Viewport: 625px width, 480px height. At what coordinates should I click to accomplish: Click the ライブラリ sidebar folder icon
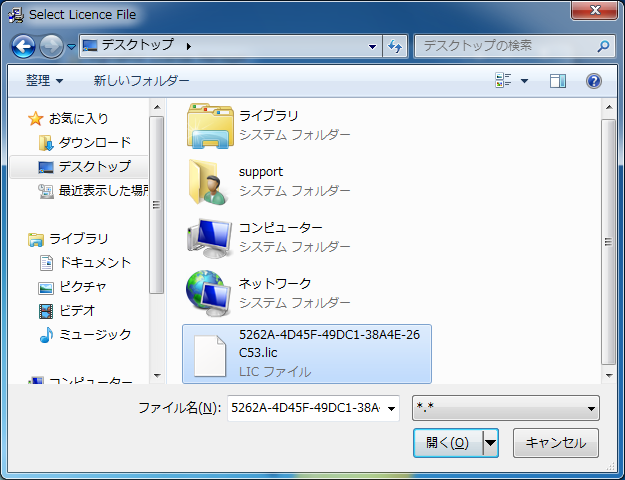(35, 239)
